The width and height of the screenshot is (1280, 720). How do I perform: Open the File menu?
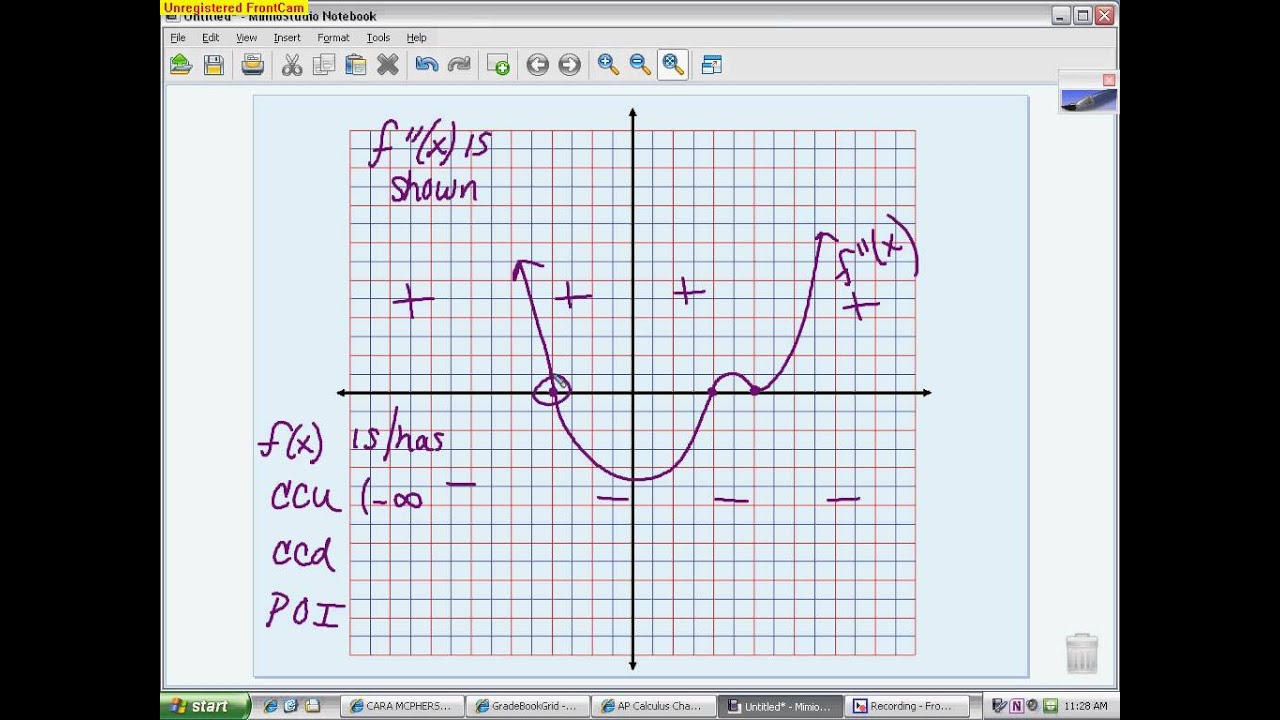[x=178, y=38]
